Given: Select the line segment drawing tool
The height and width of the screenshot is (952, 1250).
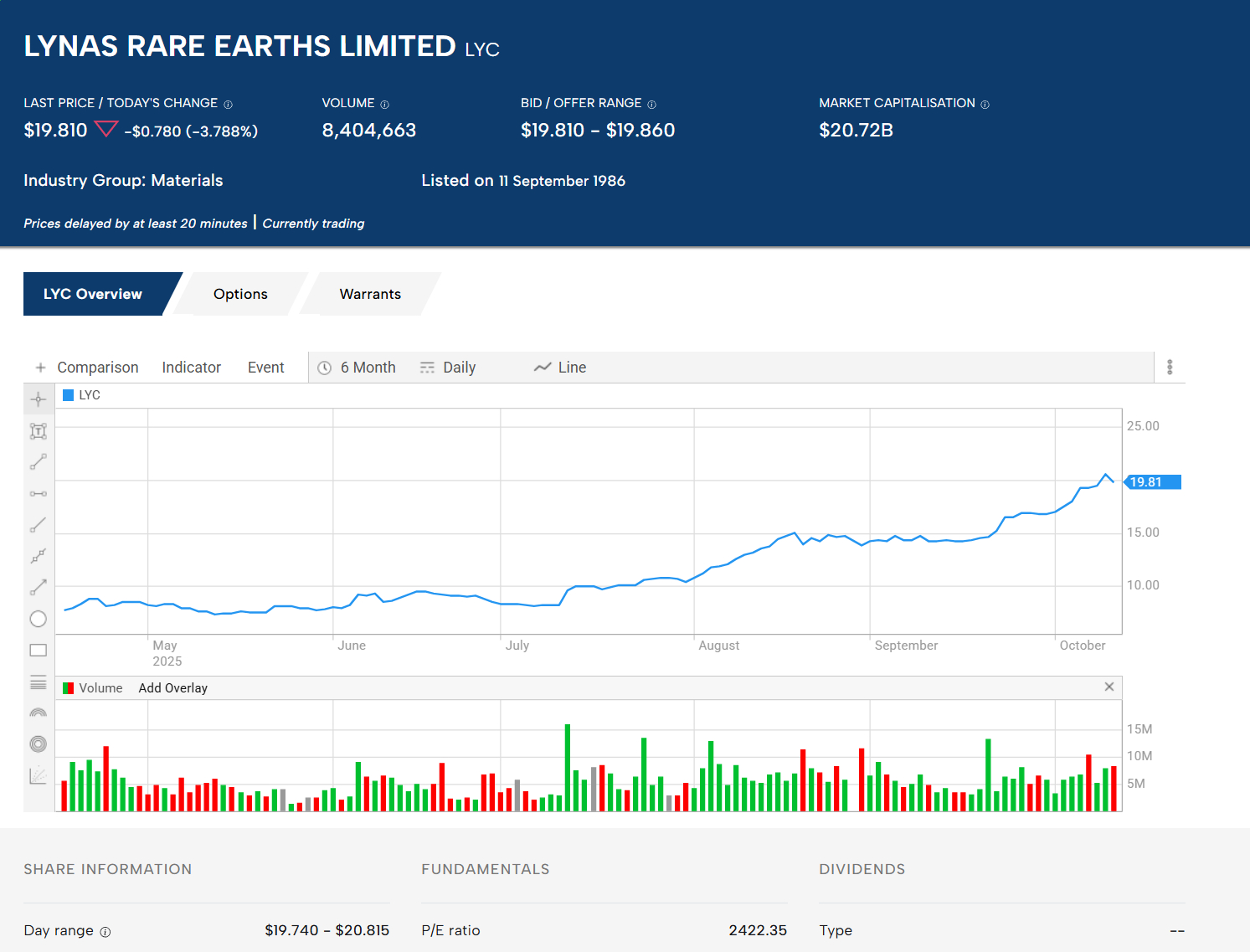Looking at the screenshot, I should (x=39, y=462).
